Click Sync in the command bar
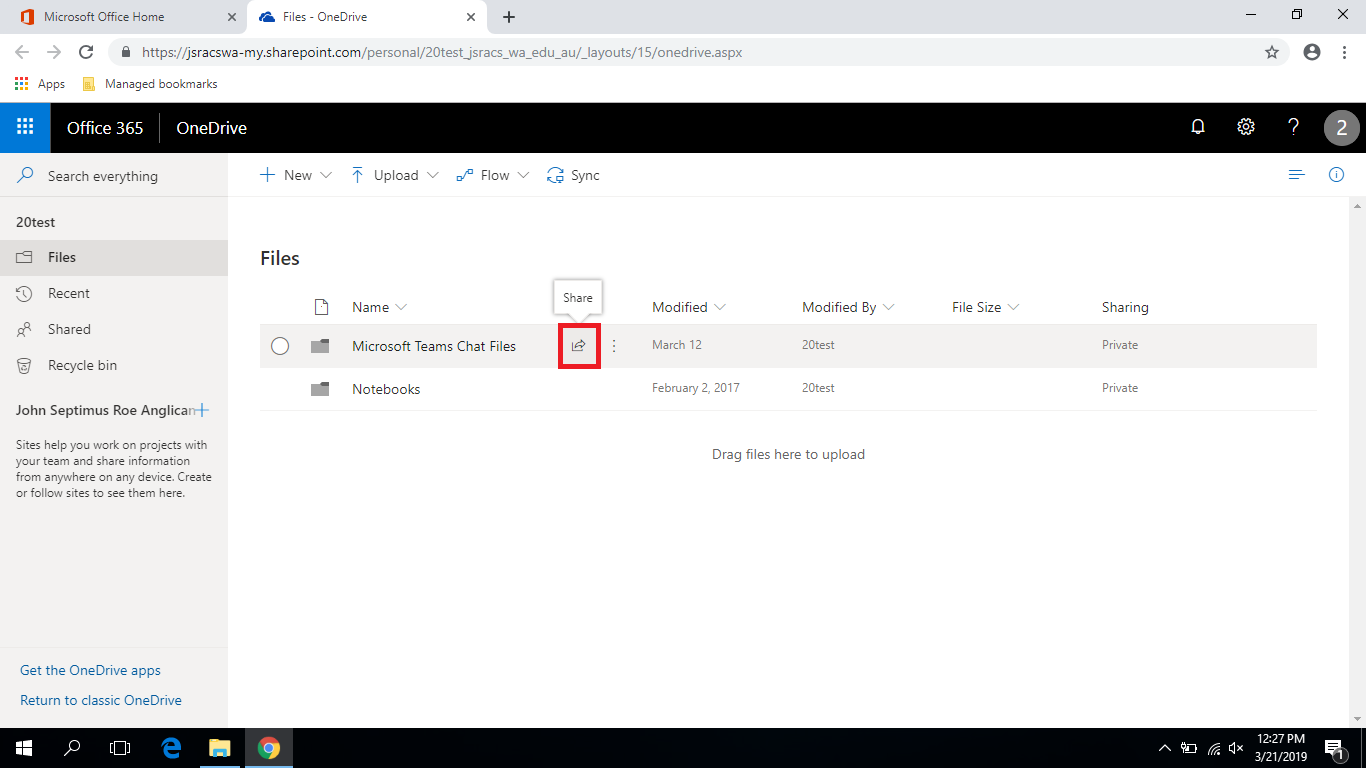 click(573, 175)
